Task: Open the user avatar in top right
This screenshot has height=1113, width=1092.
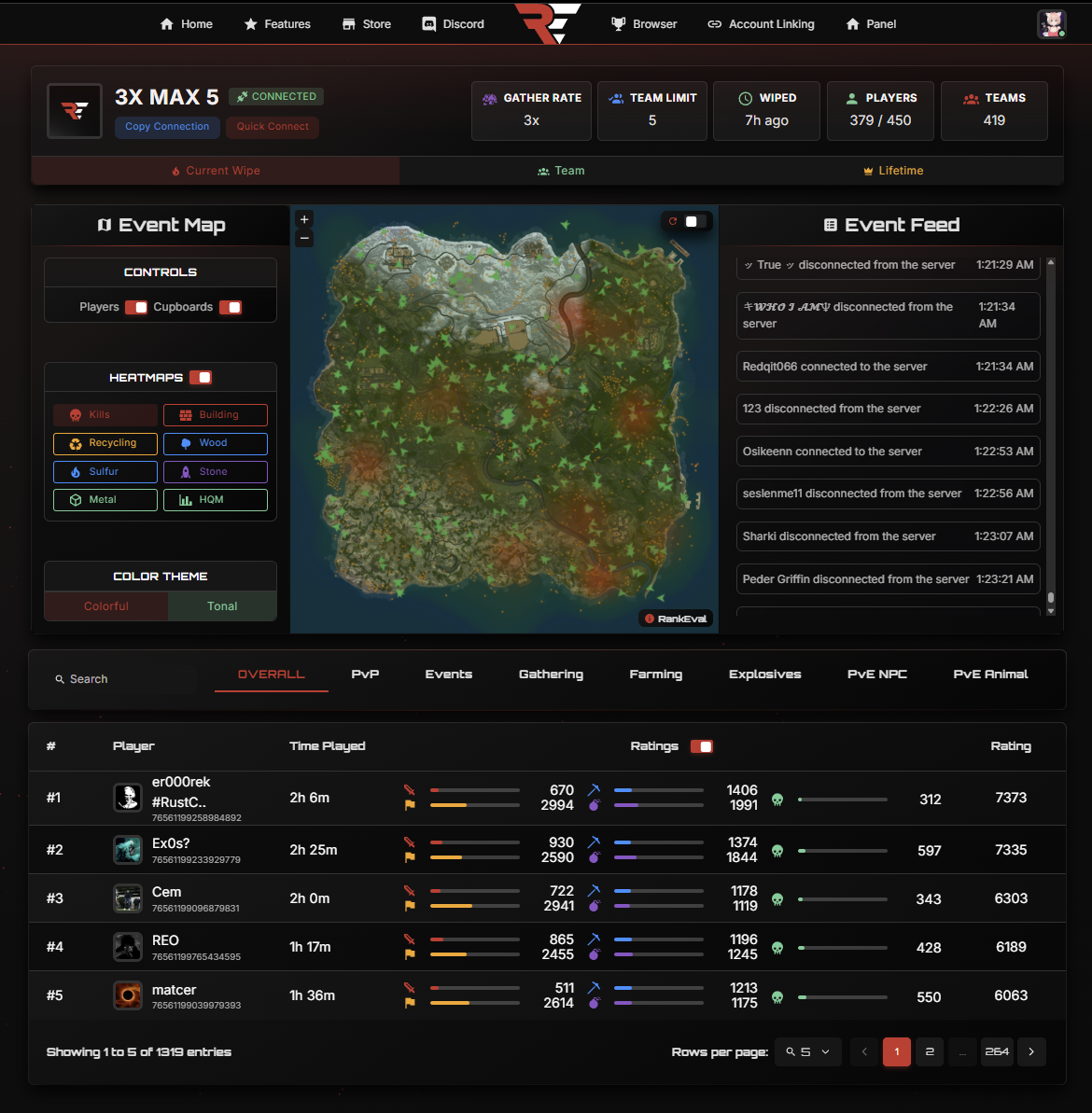Action: (x=1052, y=24)
